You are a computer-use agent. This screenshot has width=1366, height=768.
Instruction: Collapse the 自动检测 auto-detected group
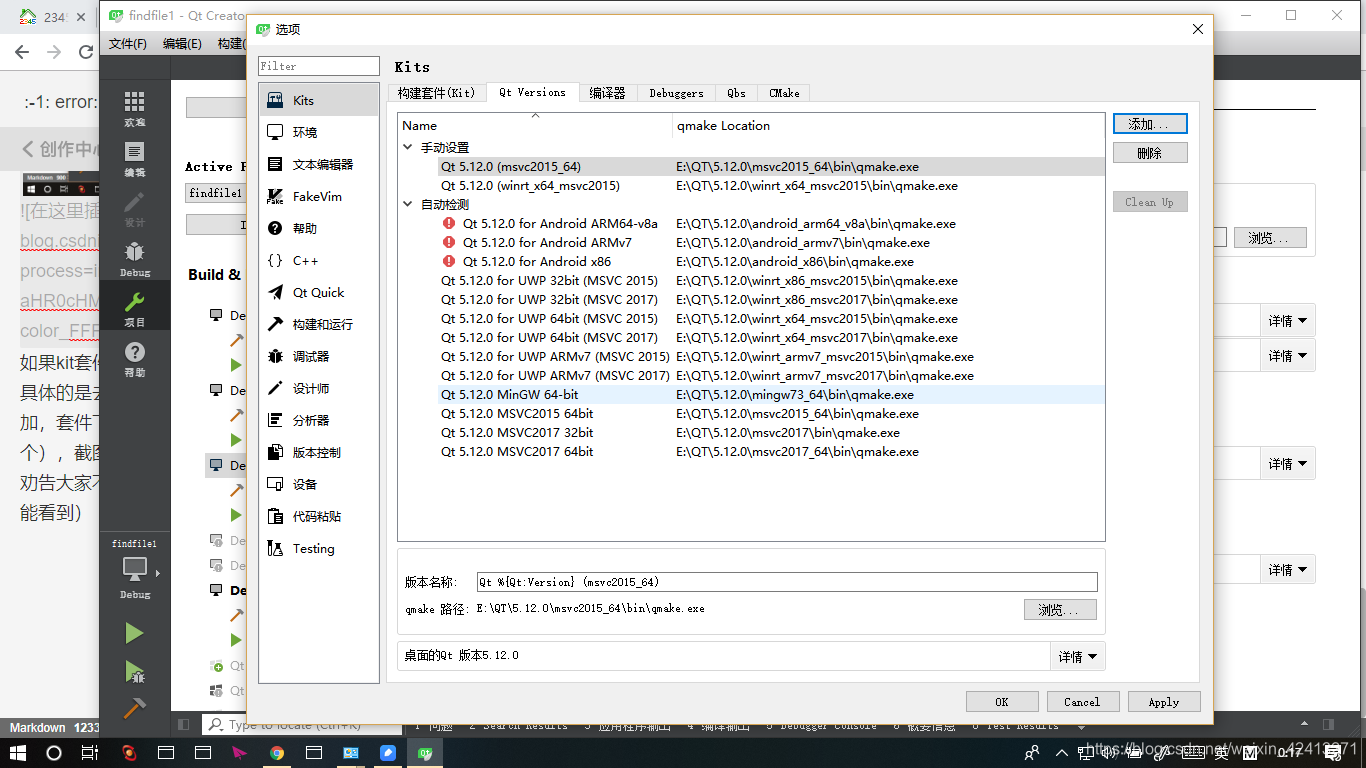pos(407,205)
